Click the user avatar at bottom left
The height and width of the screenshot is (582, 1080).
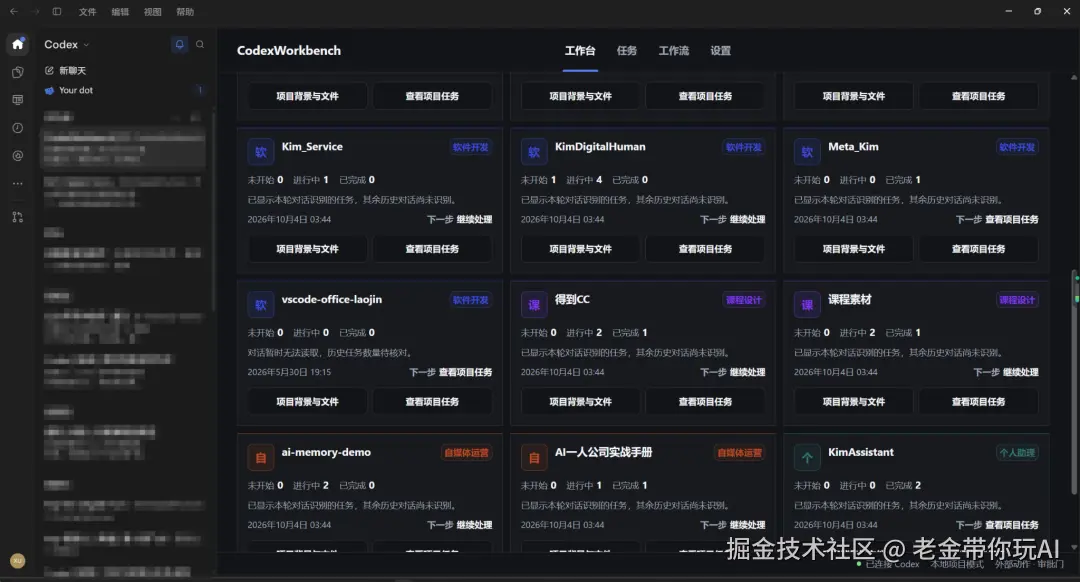[x=18, y=561]
